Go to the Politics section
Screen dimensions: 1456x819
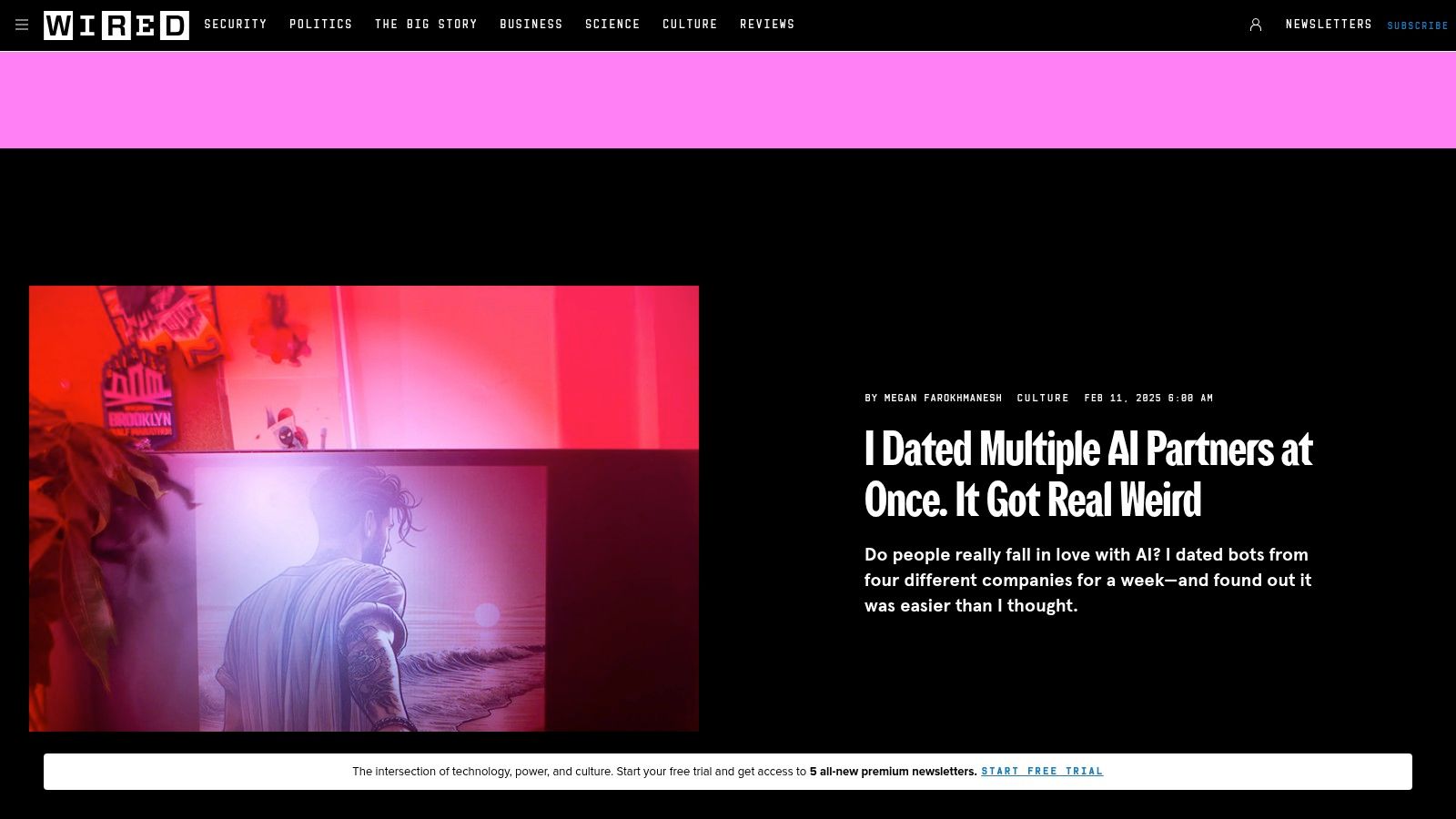[x=320, y=25]
